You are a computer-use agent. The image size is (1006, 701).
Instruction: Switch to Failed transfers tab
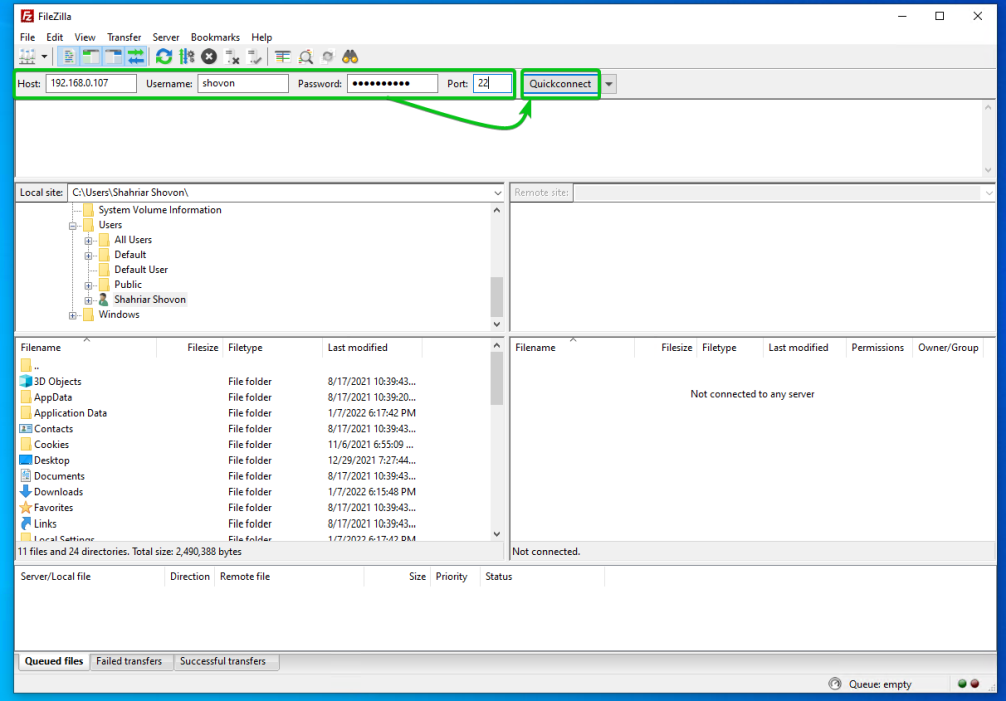pyautogui.click(x=129, y=661)
